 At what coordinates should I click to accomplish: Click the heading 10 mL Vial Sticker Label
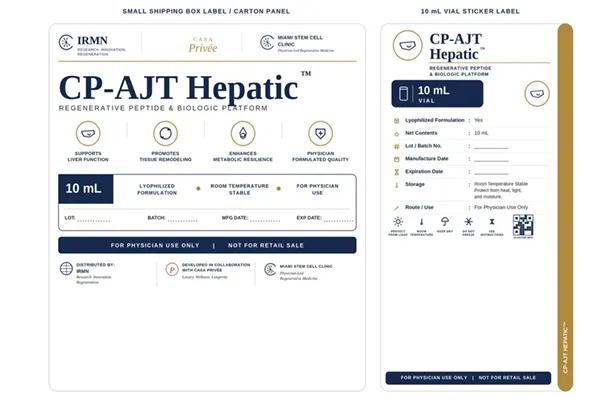pos(470,12)
